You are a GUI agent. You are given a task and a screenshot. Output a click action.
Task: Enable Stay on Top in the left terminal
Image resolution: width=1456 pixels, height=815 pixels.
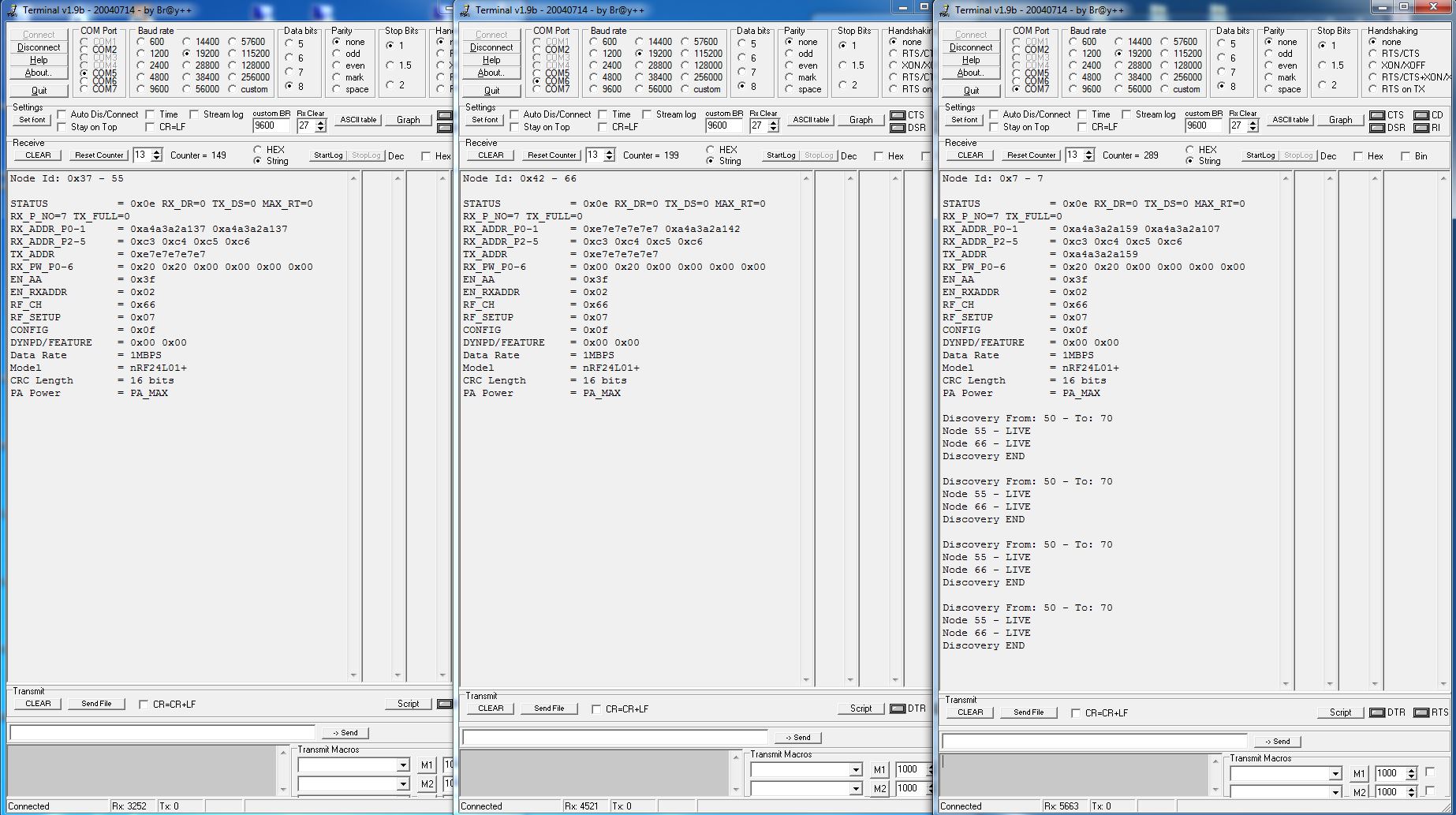pyautogui.click(x=62, y=127)
